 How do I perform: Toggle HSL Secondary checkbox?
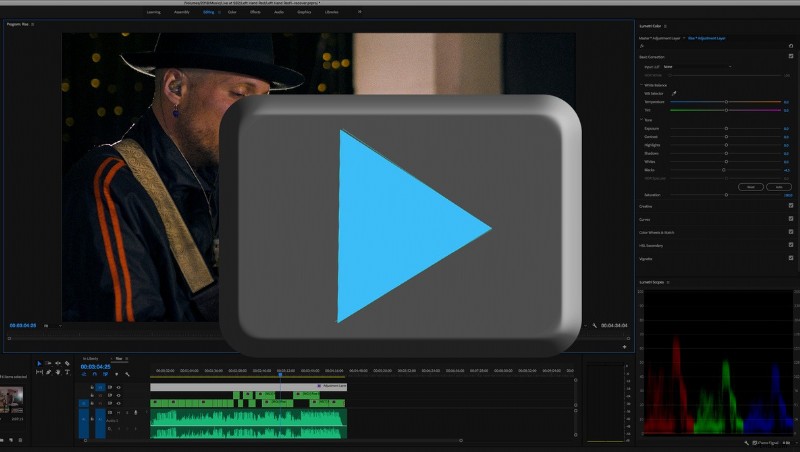pos(791,245)
